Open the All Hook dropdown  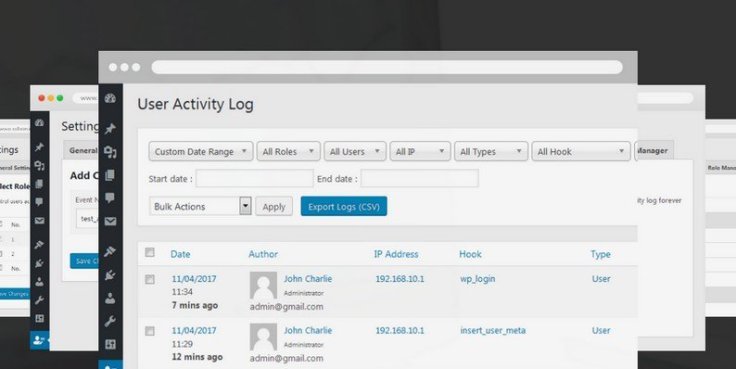click(581, 152)
